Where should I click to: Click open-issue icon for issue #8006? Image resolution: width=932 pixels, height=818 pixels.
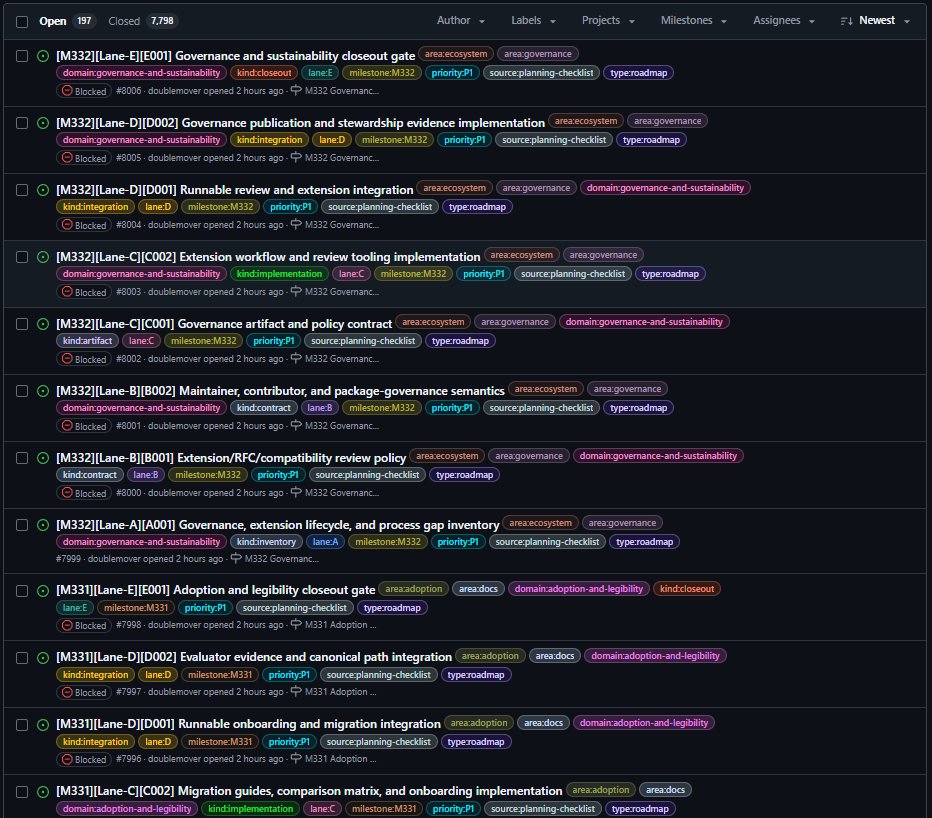(x=43, y=56)
